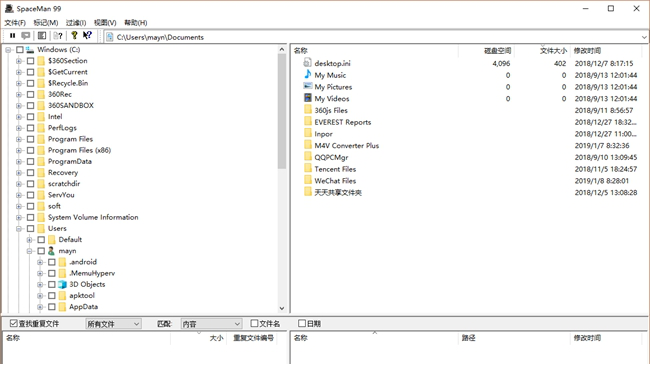650x378 pixels.
Task: Open the path bar dropdown arrow
Action: tap(644, 37)
